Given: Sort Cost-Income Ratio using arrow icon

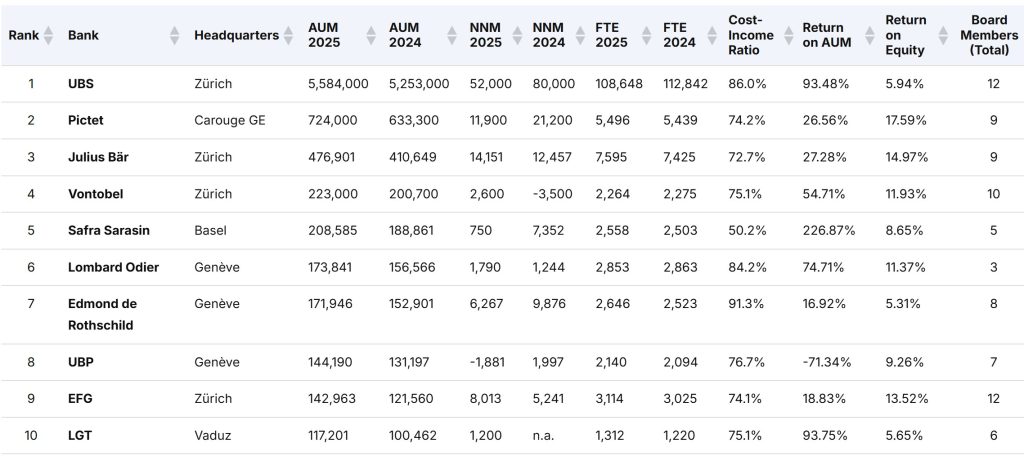Looking at the screenshot, I should click(789, 35).
